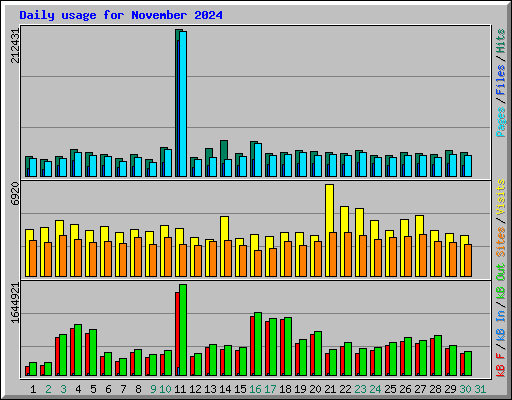
Task: Click the orange Sites bar for day 22
Action: [348, 255]
